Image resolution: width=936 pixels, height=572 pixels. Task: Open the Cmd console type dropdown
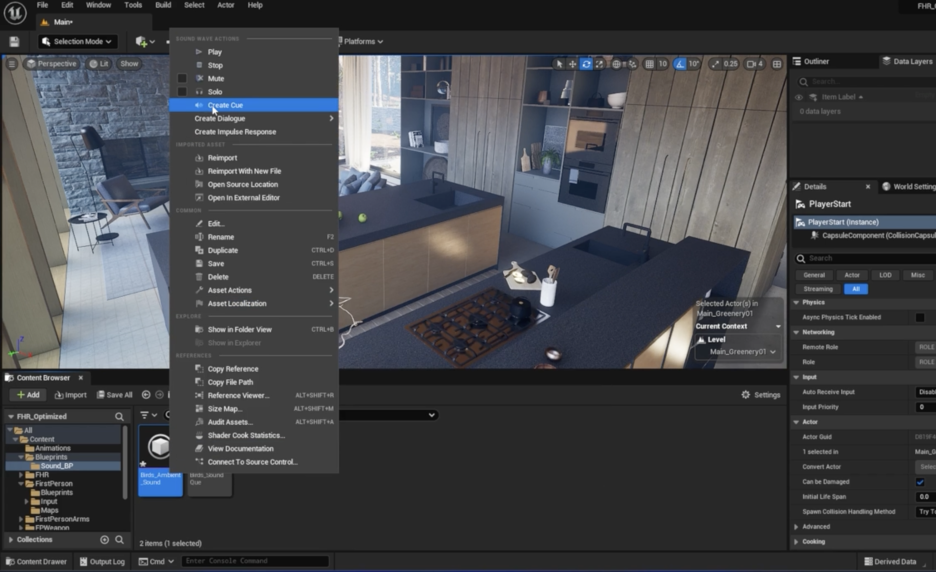point(156,561)
